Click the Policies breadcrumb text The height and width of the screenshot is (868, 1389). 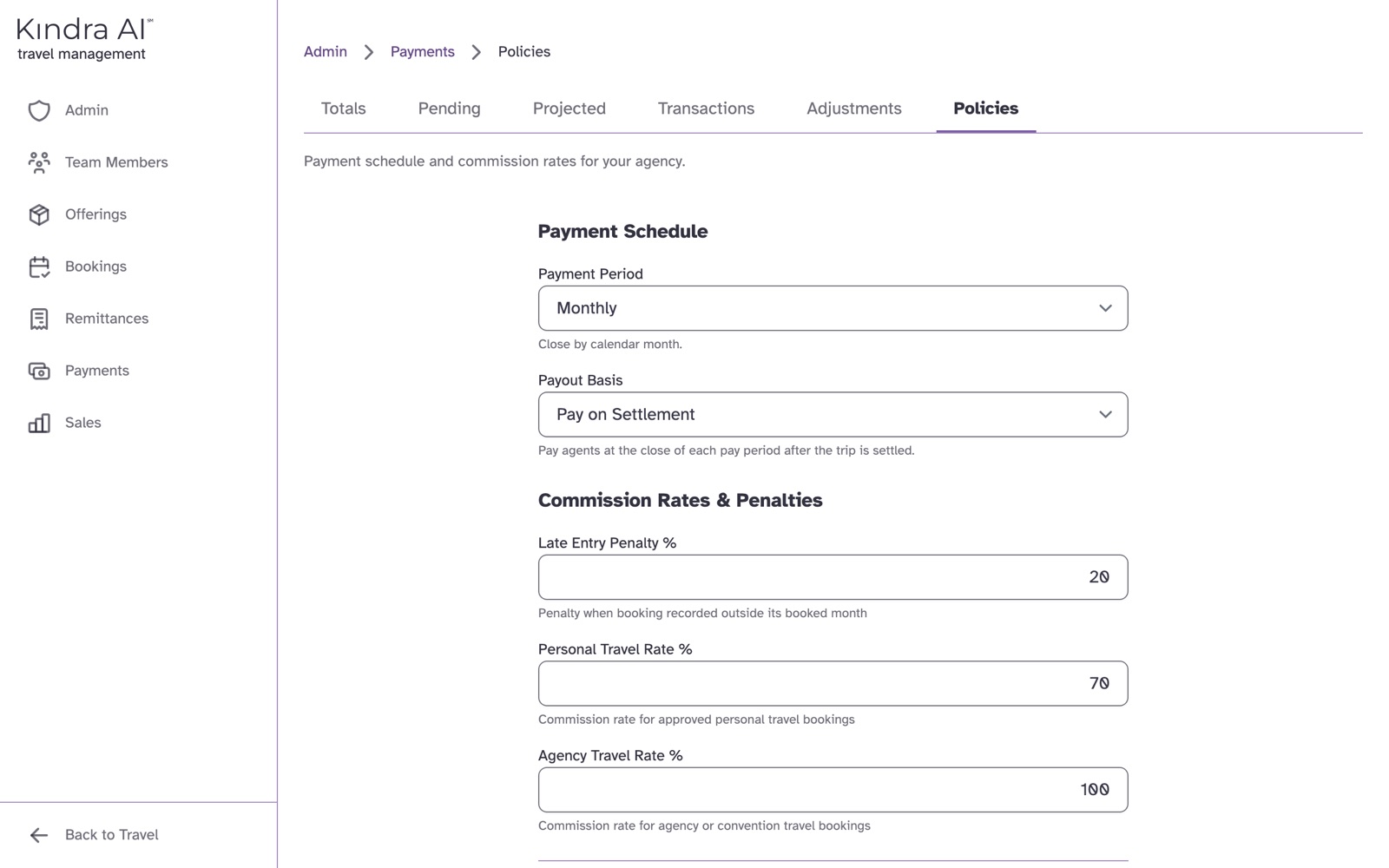[523, 52]
